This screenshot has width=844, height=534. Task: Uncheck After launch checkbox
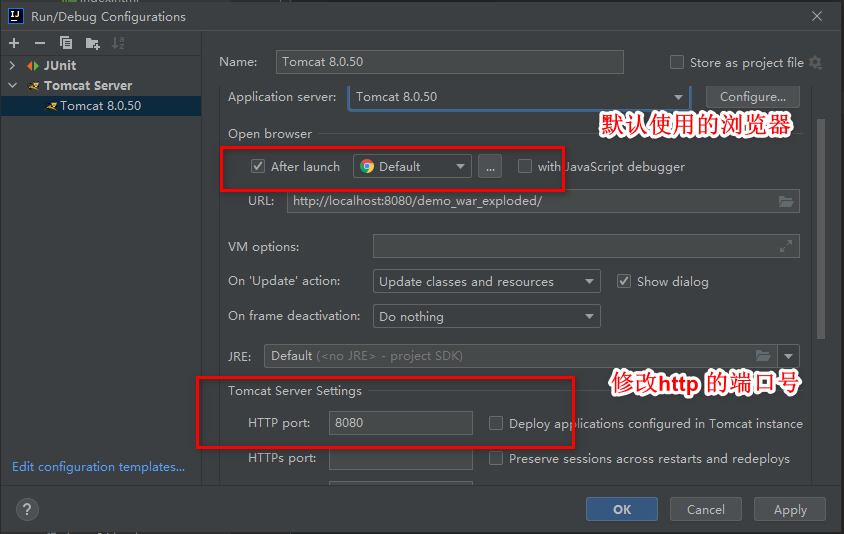(258, 166)
